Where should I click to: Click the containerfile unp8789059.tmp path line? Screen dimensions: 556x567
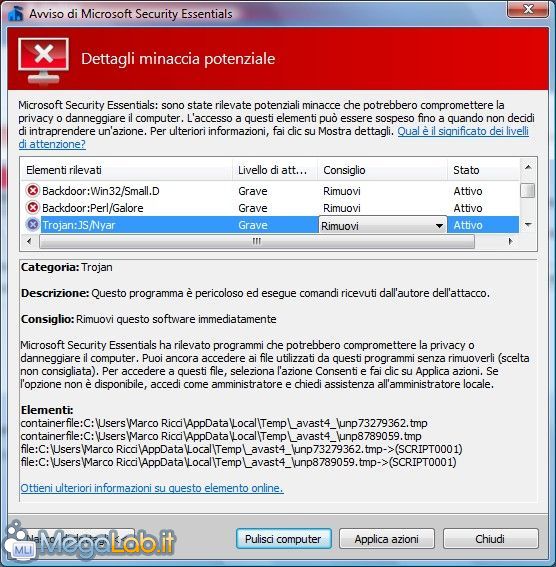pos(221,436)
